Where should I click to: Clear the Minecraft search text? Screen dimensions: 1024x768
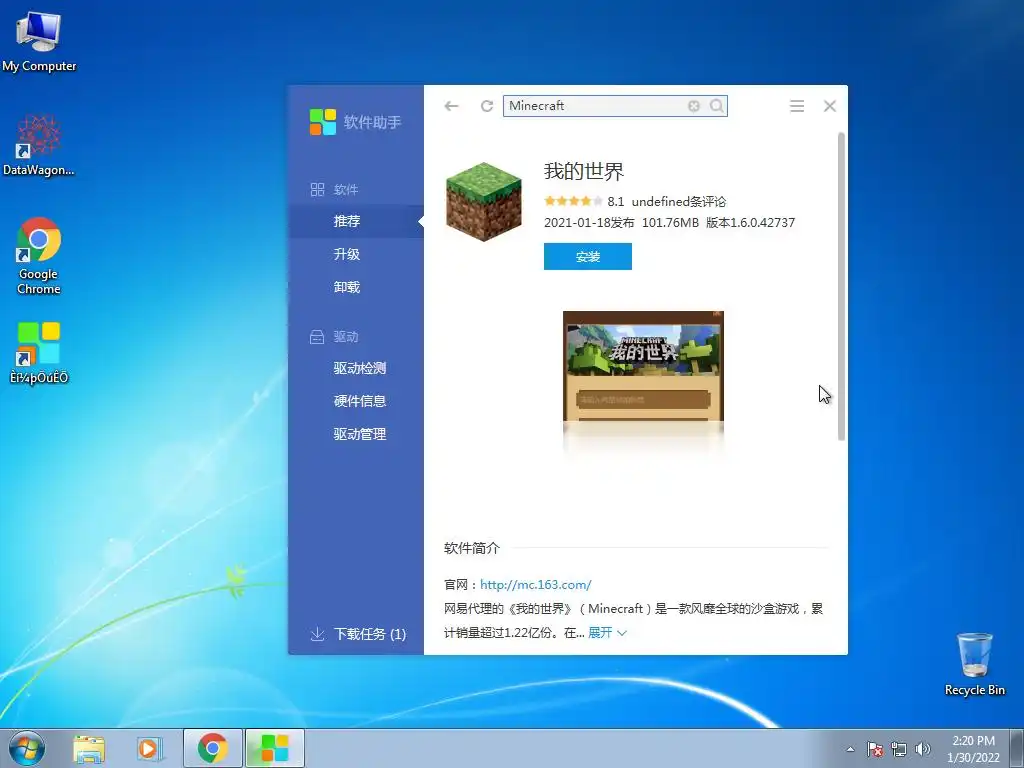(694, 106)
